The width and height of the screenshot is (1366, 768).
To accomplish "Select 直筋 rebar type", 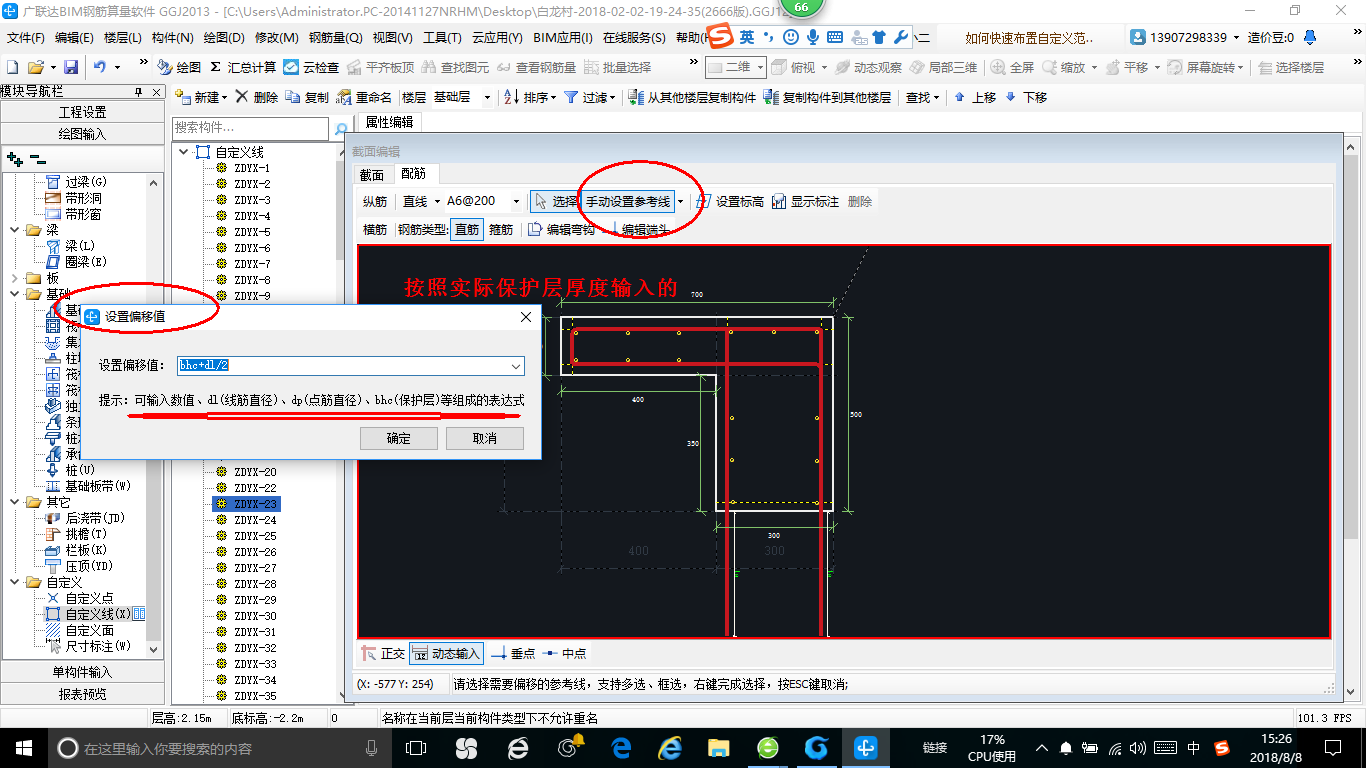I will 467,229.
